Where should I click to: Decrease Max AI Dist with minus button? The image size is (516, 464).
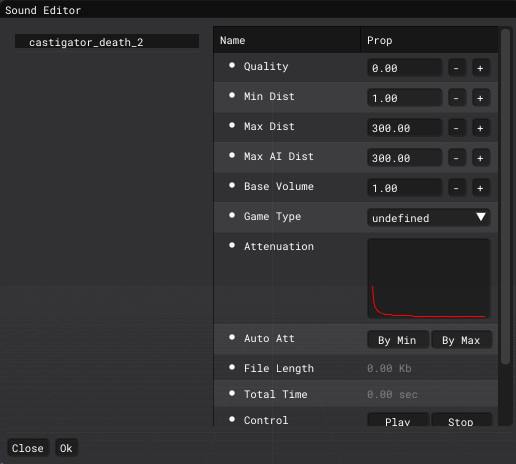click(x=456, y=158)
